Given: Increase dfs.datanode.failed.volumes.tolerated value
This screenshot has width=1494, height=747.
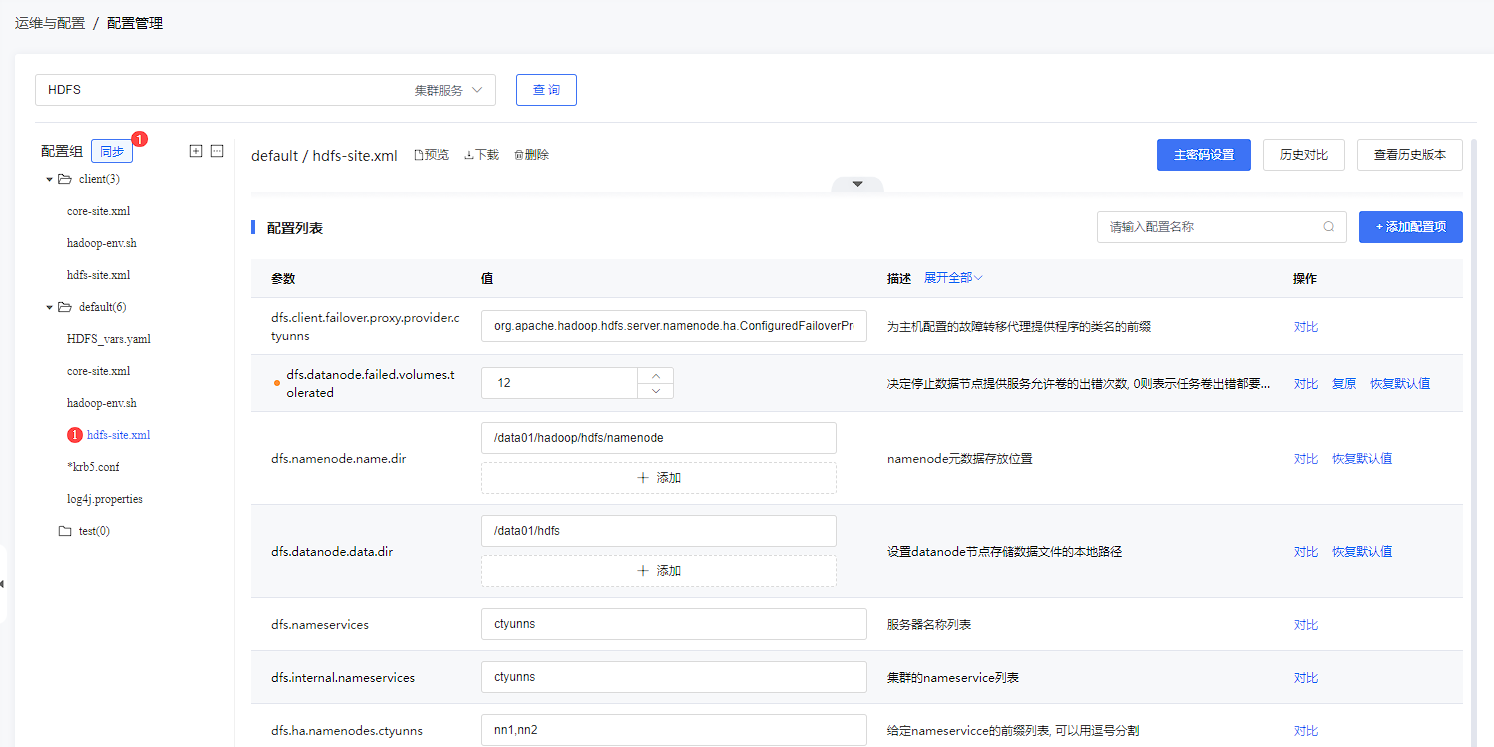Looking at the screenshot, I should tap(656, 375).
